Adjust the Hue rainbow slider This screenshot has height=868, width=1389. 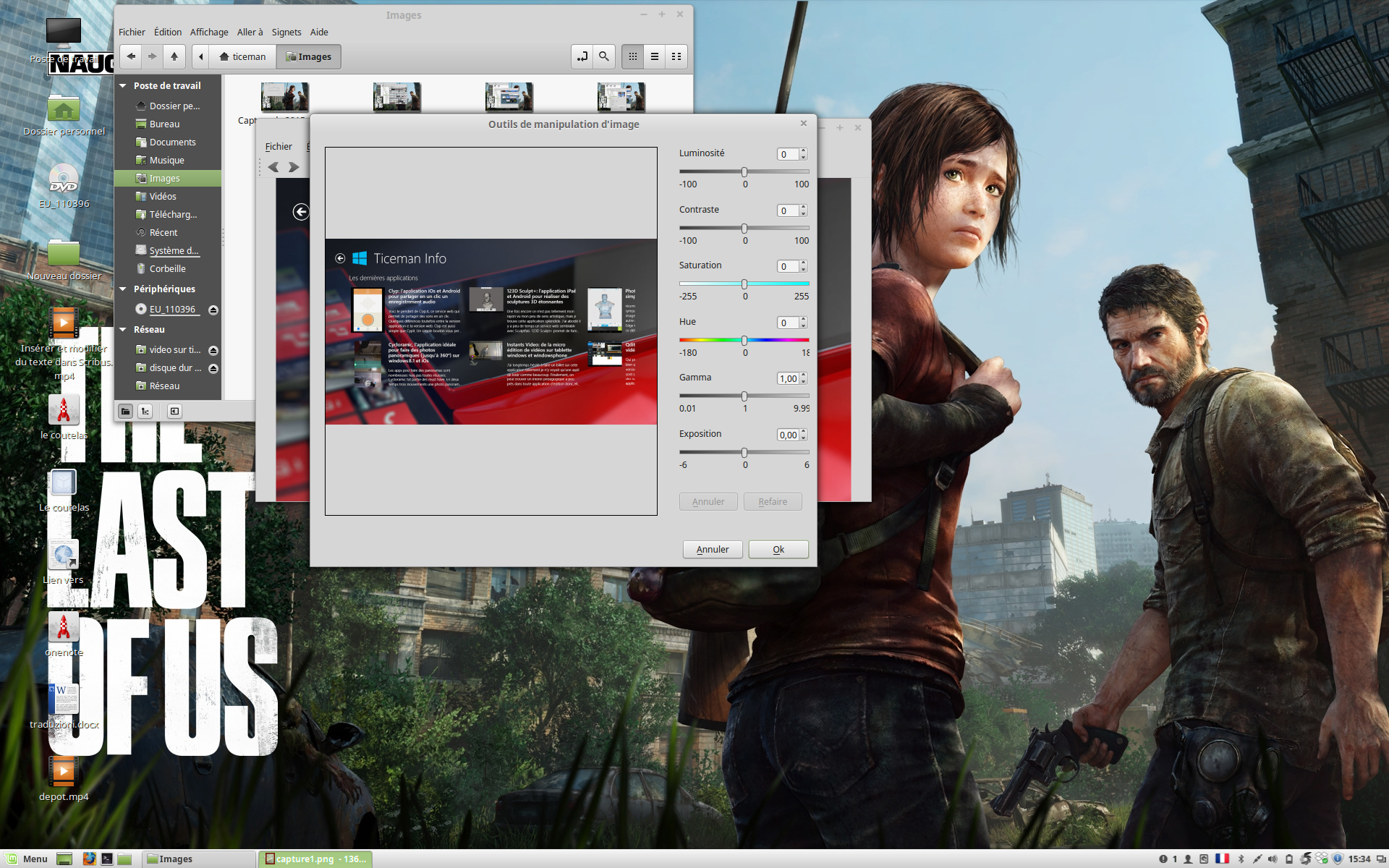(744, 340)
